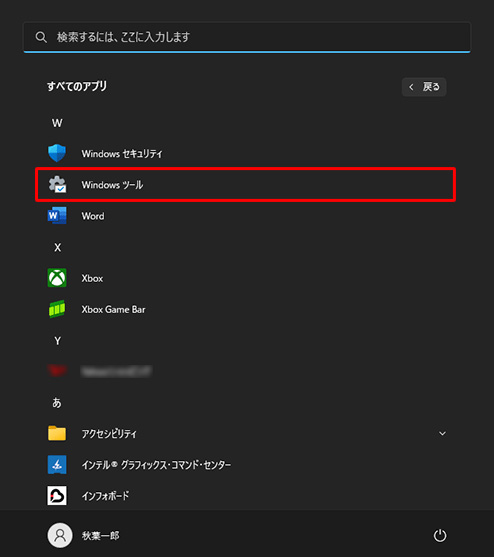Click the アクセシビリティ folder icon
Screen dimensions: 494x557
coord(57,433)
